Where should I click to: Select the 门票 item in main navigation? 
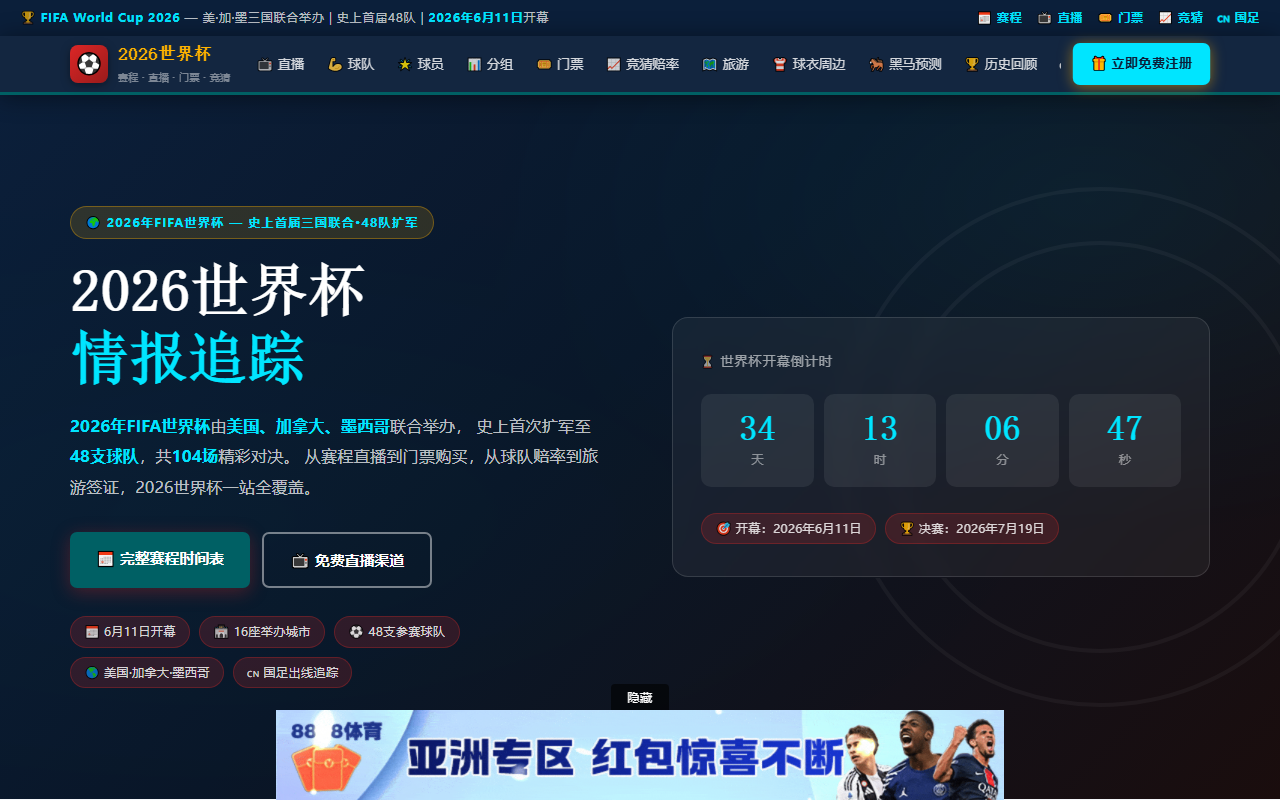[x=560, y=64]
